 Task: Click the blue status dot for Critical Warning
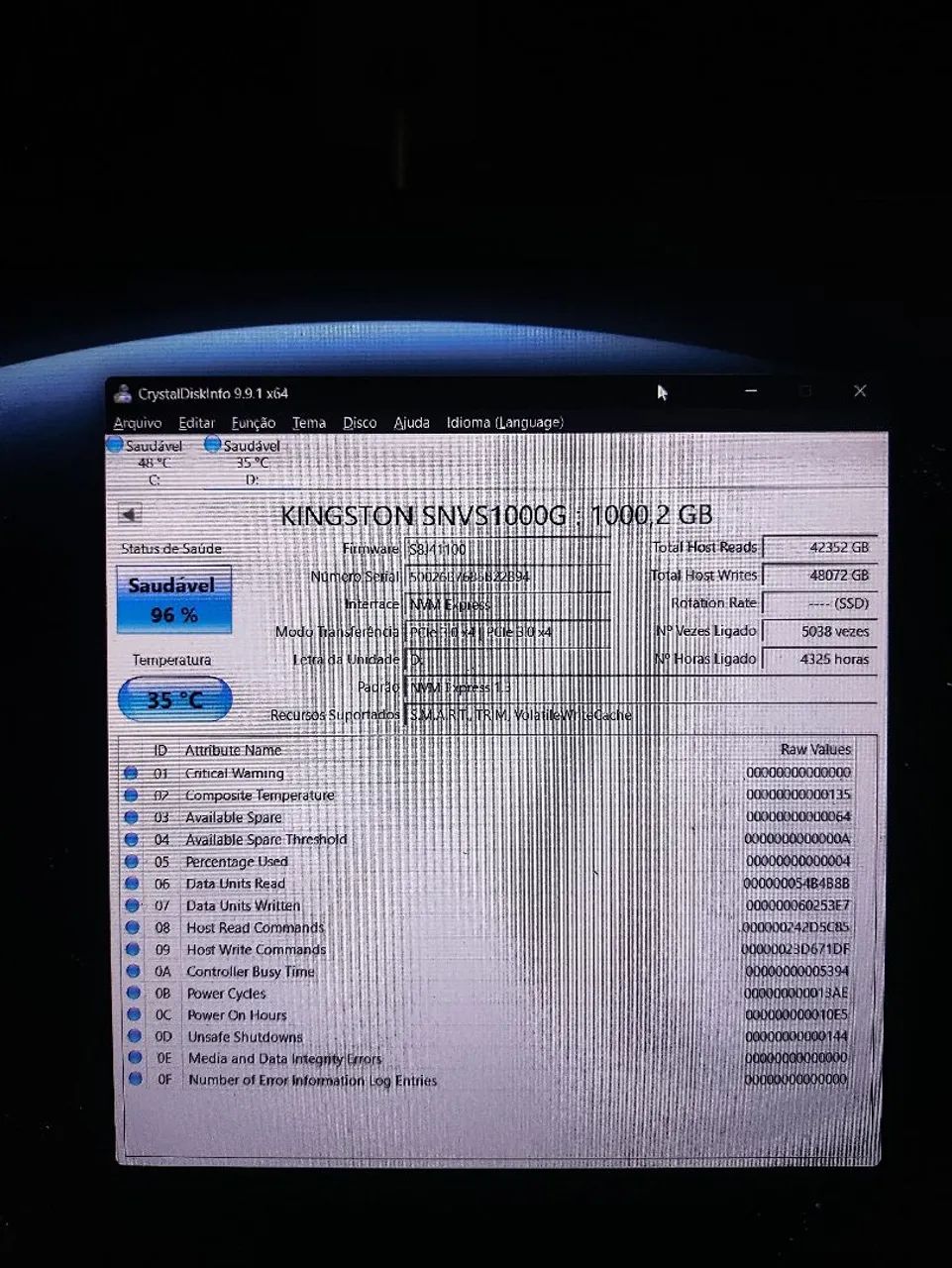coord(131,774)
